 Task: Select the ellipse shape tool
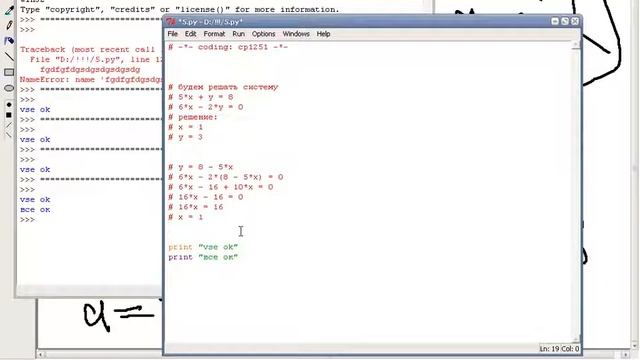9,88
